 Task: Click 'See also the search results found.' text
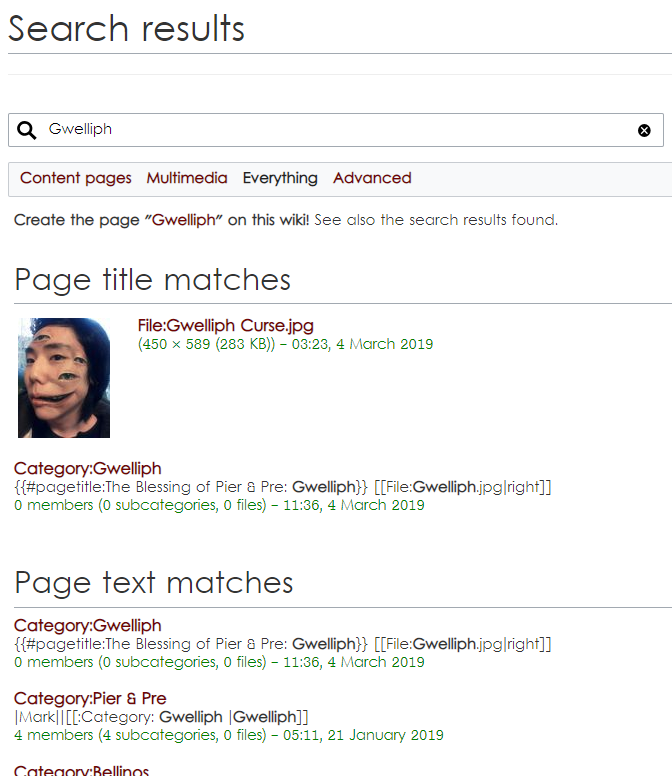436,220
